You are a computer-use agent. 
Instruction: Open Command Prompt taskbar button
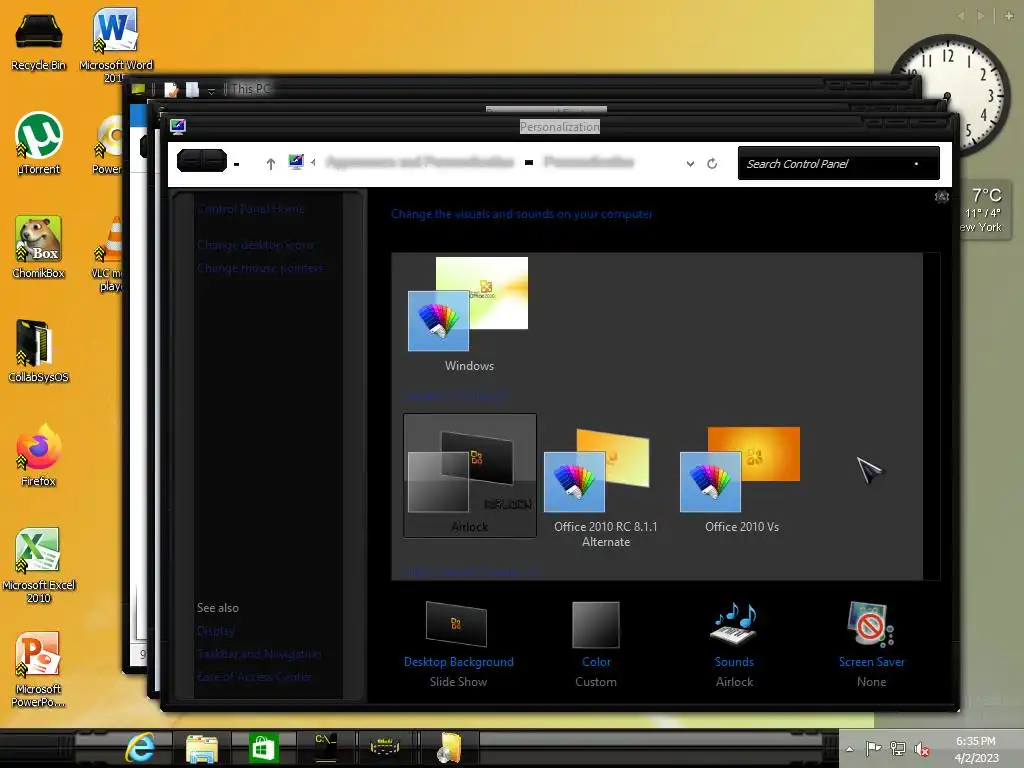(x=325, y=747)
